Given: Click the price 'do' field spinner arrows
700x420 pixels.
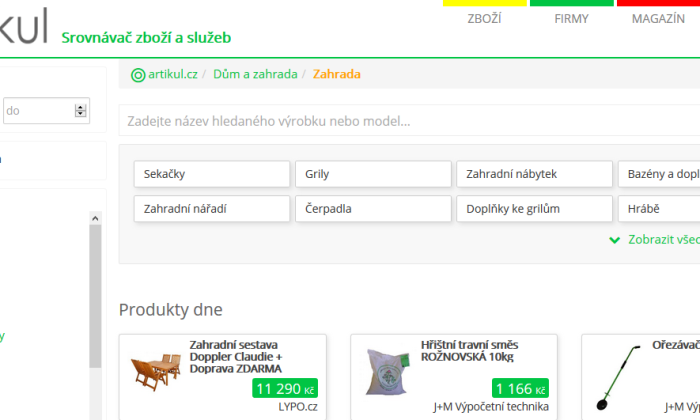Looking at the screenshot, I should click(80, 111).
